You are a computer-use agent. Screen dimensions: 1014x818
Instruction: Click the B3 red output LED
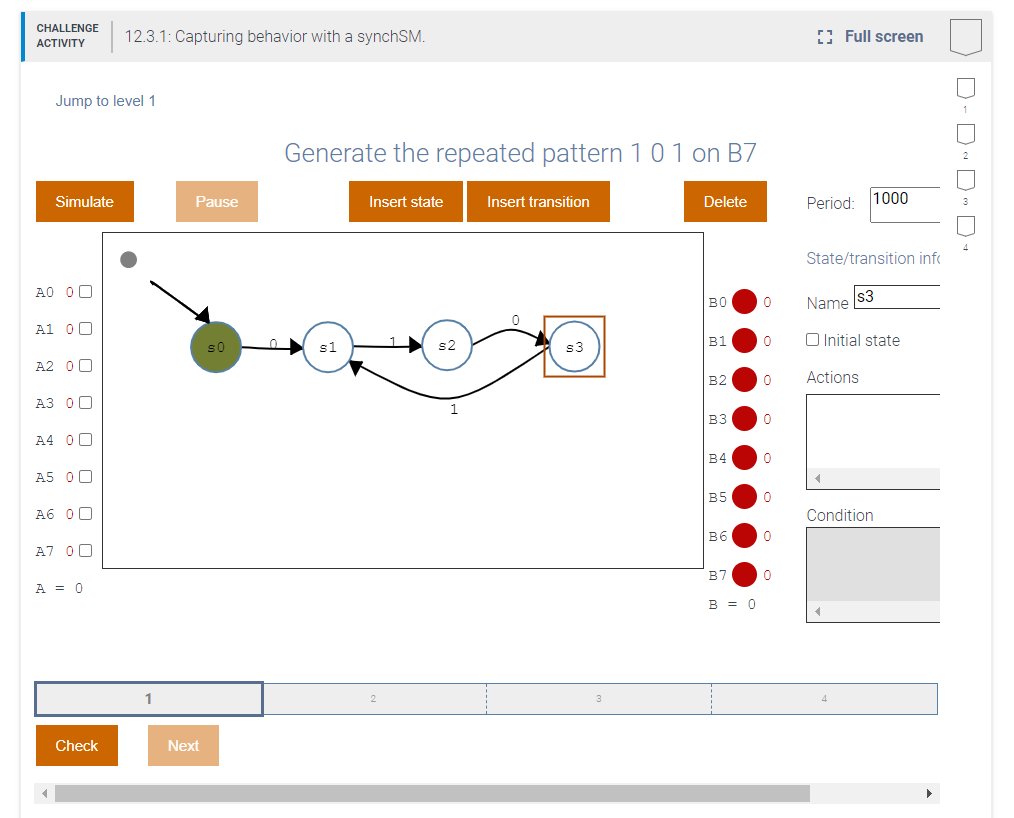[744, 419]
